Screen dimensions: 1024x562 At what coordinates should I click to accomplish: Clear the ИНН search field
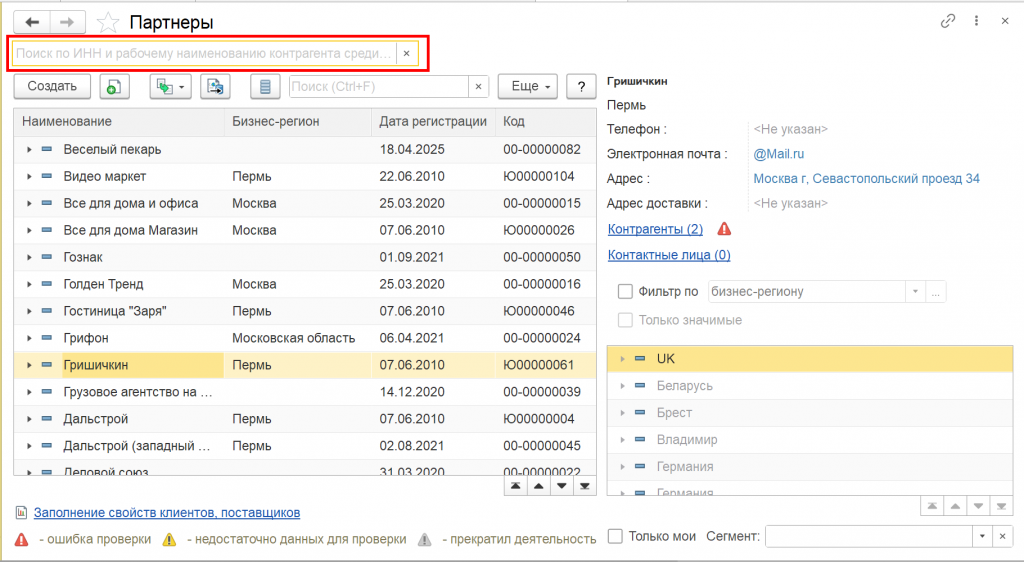(x=406, y=54)
